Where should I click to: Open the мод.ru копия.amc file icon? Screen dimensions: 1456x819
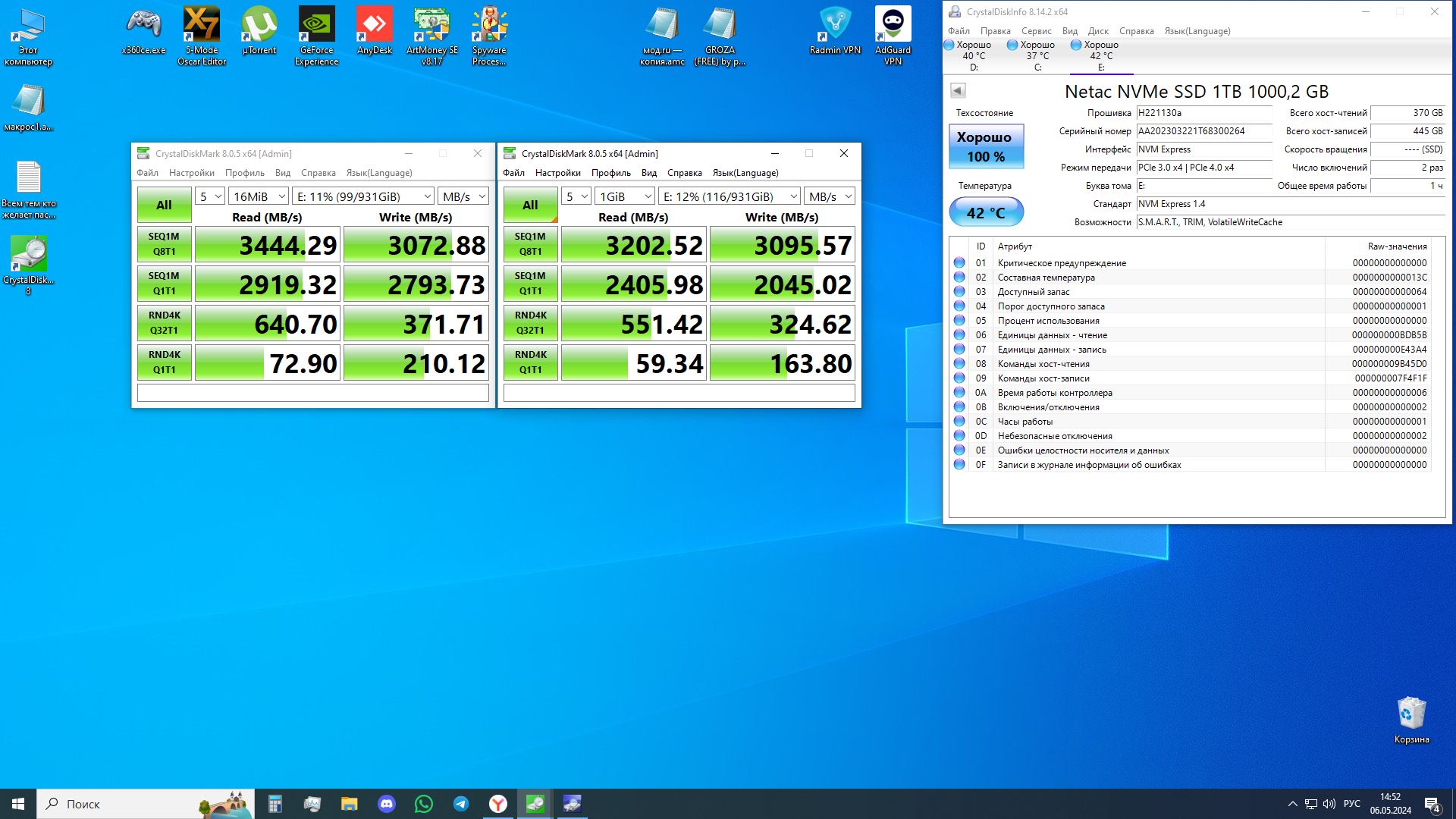662,36
